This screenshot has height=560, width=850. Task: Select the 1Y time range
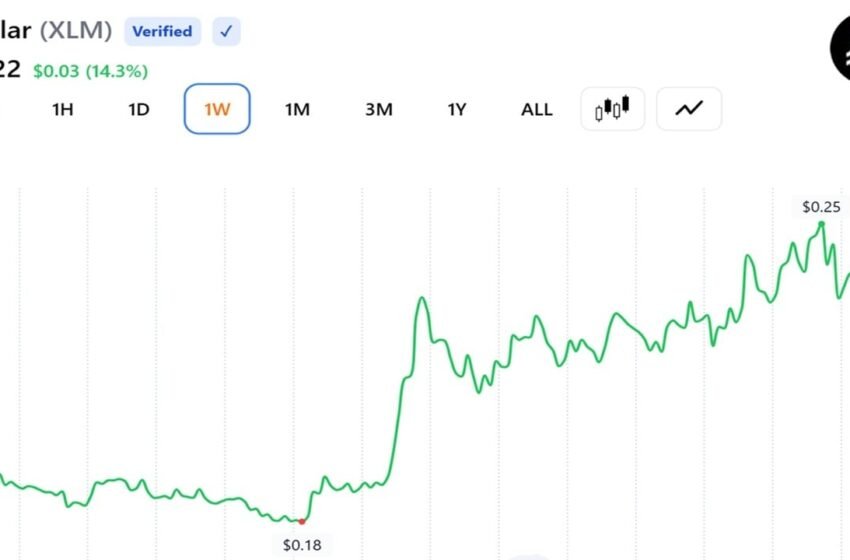(x=457, y=110)
